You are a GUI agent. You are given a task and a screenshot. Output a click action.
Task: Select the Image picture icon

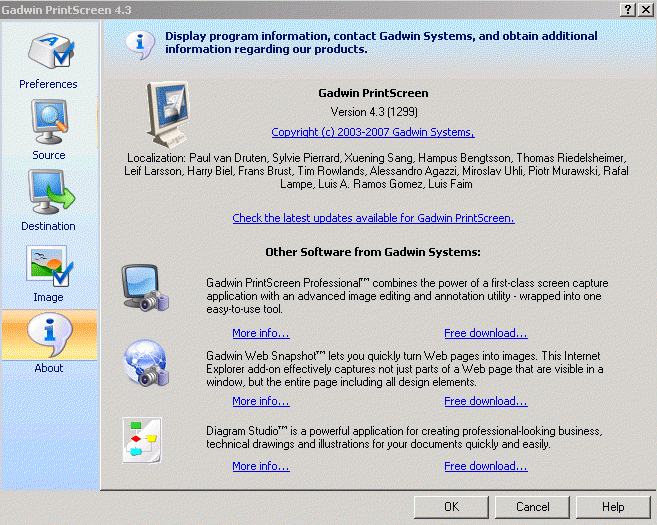click(50, 265)
